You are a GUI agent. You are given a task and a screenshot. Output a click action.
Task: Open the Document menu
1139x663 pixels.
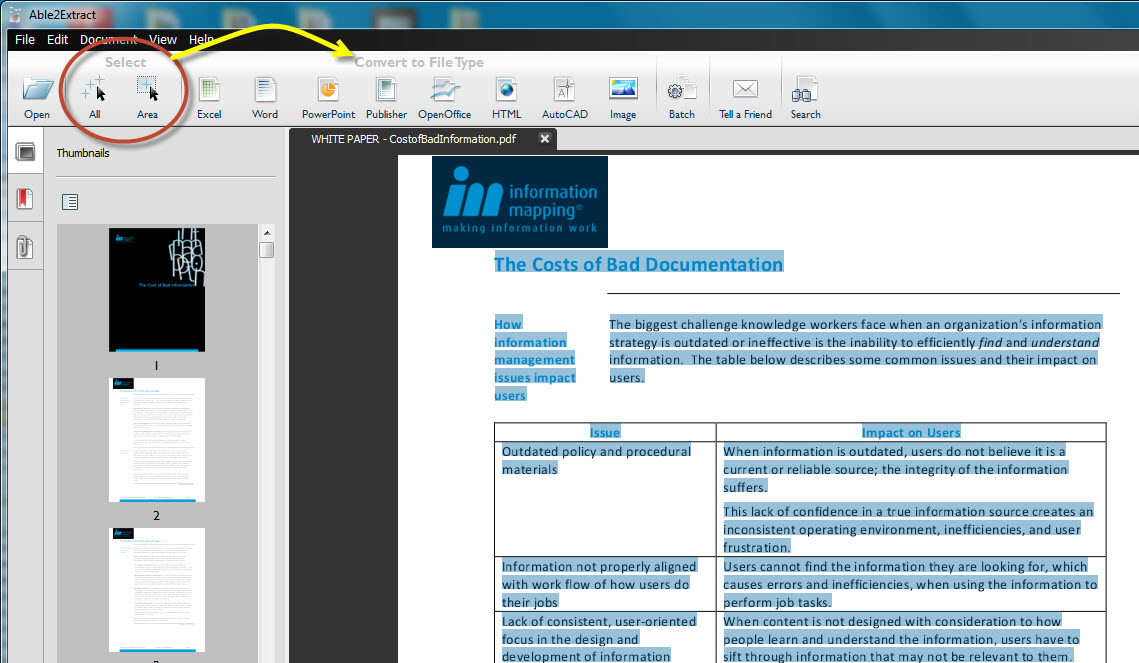pyautogui.click(x=108, y=39)
